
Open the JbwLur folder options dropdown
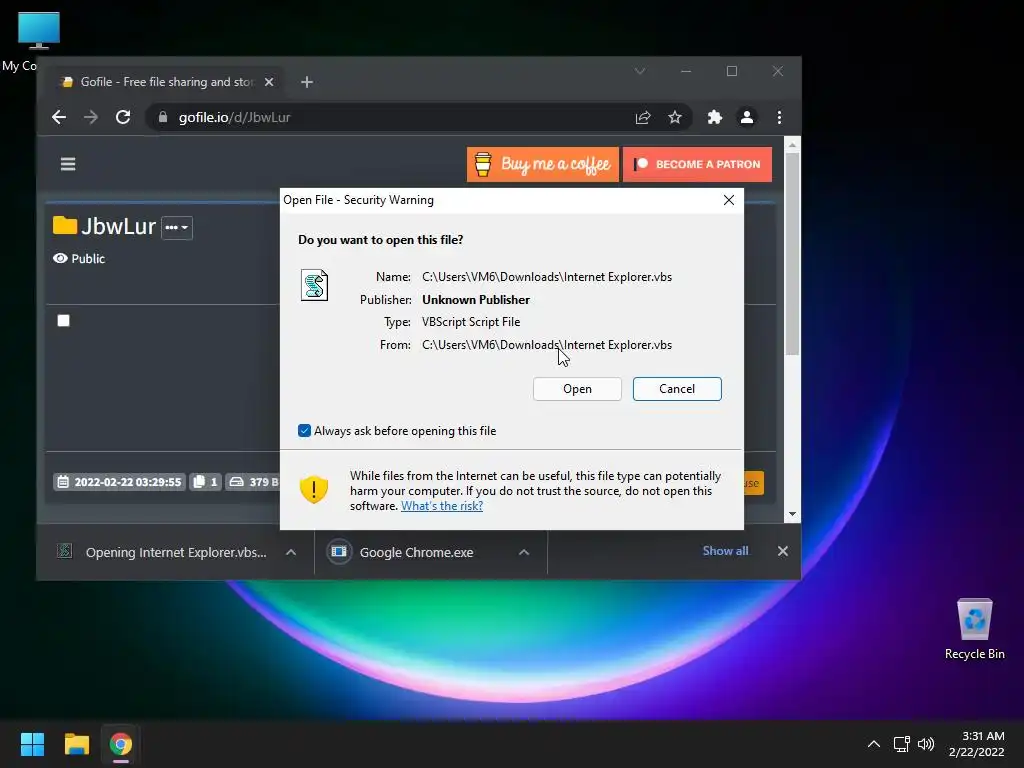click(x=176, y=227)
